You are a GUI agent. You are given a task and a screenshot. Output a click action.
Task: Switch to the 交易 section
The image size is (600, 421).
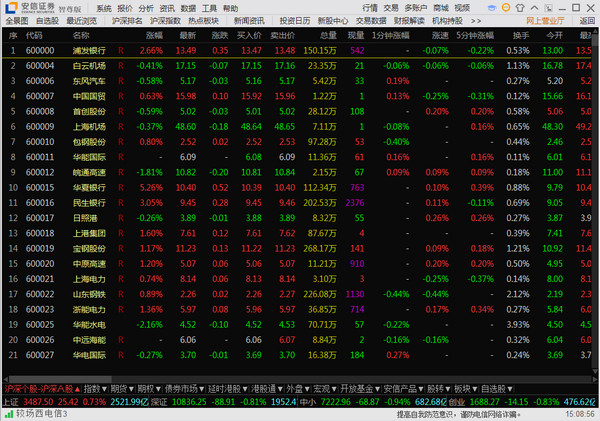[391, 8]
